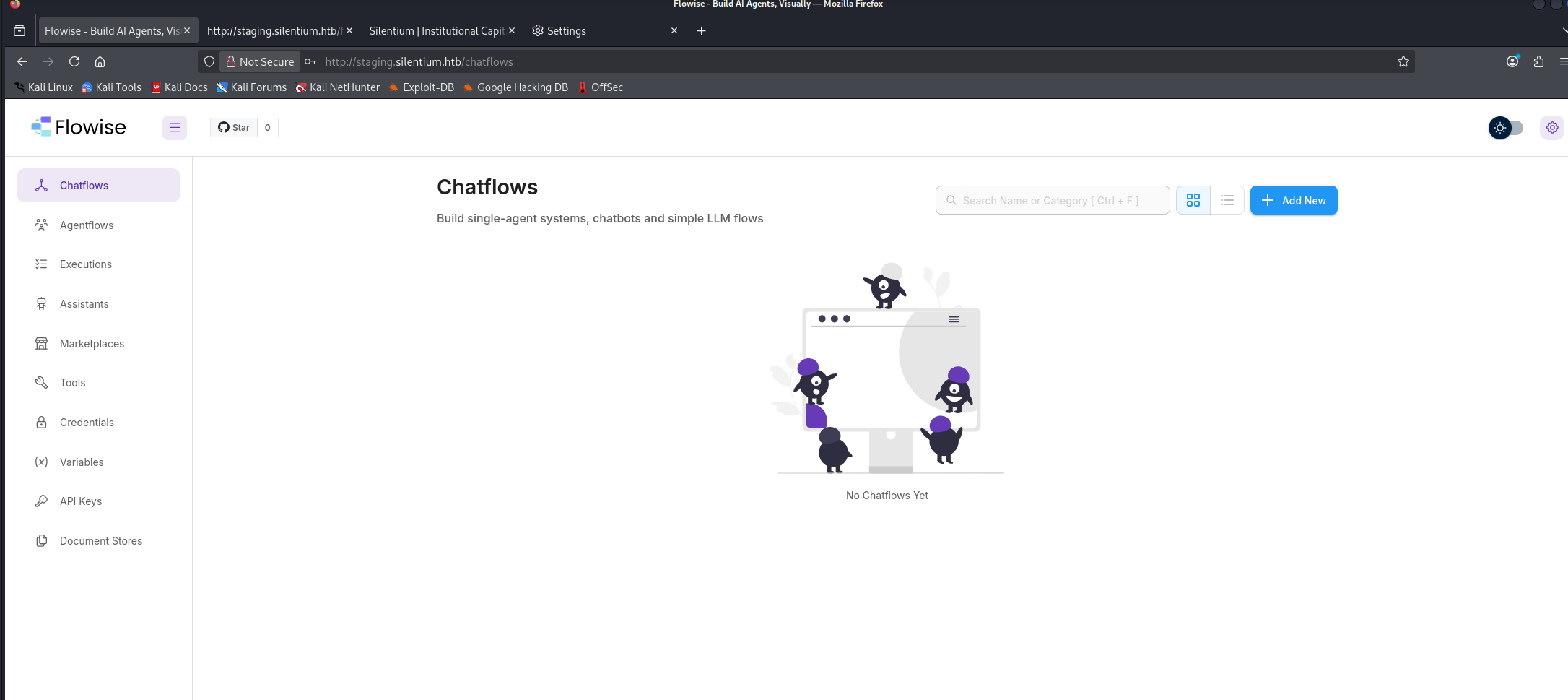Viewport: 1568px width, 700px height.
Task: Open Document Stores page
Action: [98, 541]
